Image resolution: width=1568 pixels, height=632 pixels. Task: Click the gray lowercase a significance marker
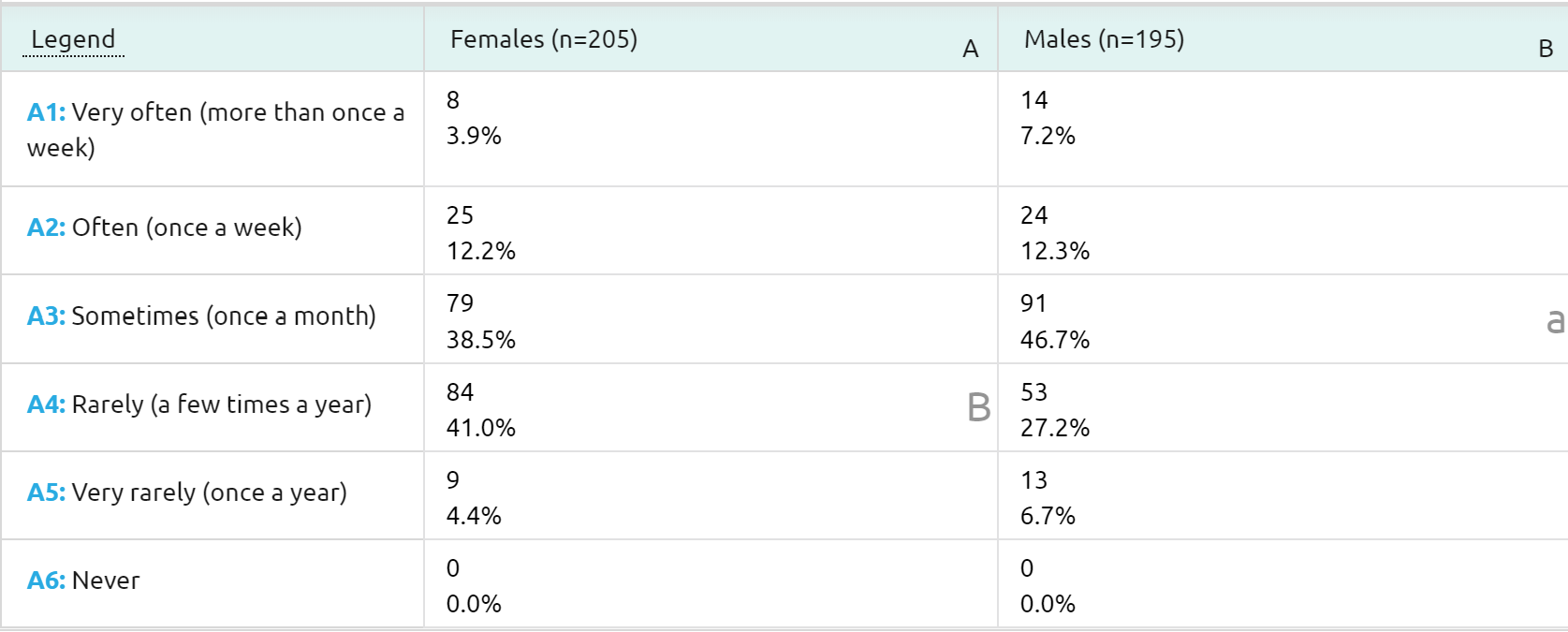click(x=1554, y=321)
